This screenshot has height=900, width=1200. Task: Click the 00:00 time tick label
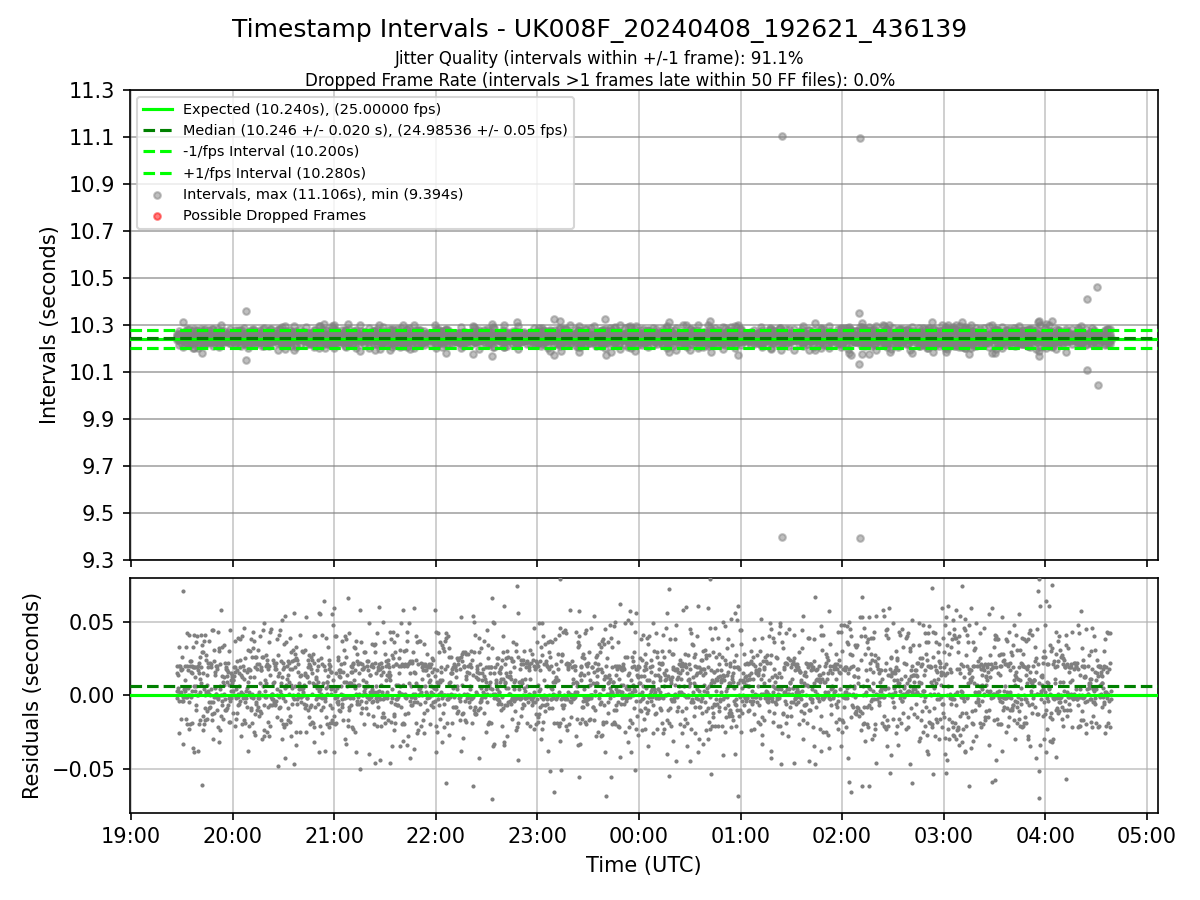pyautogui.click(x=638, y=834)
